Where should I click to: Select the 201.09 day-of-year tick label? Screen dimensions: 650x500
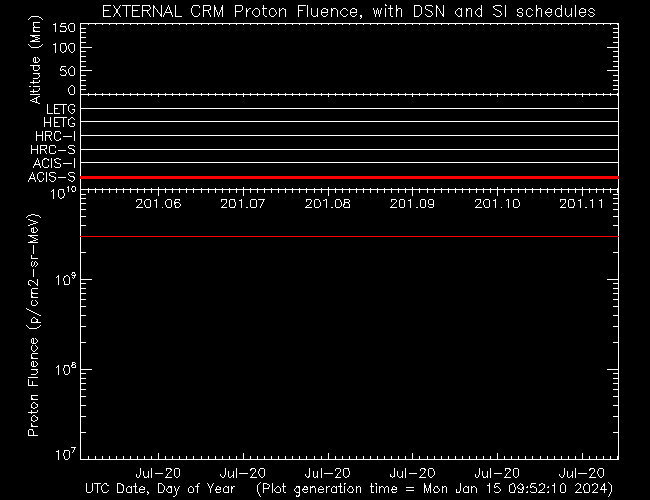(412, 204)
